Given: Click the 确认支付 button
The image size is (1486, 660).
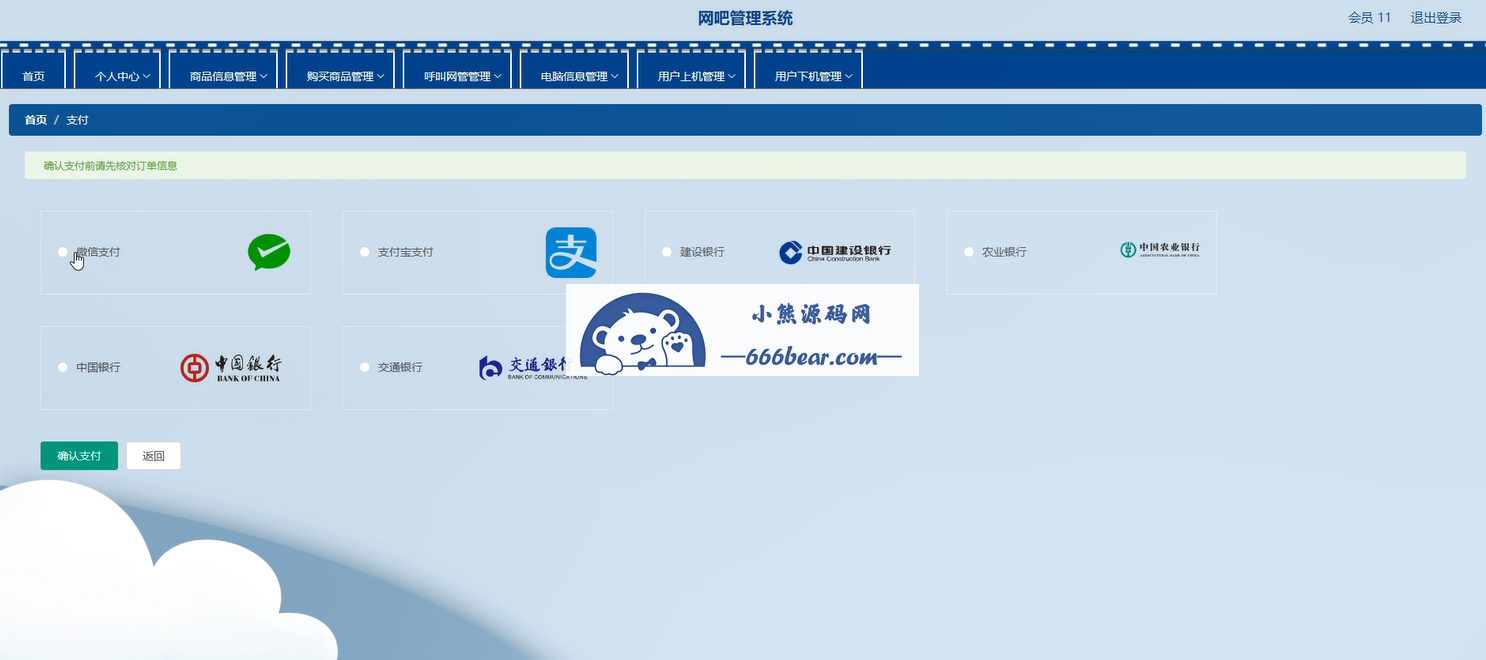Looking at the screenshot, I should (x=79, y=456).
